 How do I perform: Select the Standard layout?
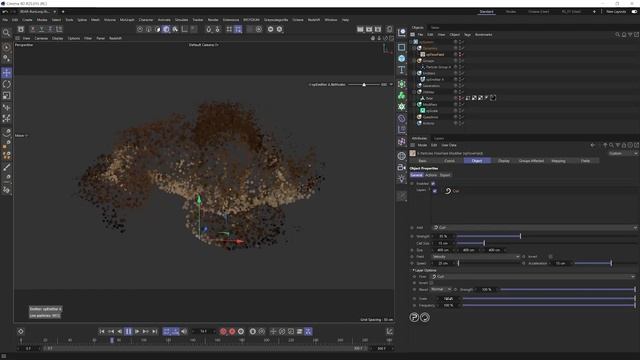click(486, 11)
